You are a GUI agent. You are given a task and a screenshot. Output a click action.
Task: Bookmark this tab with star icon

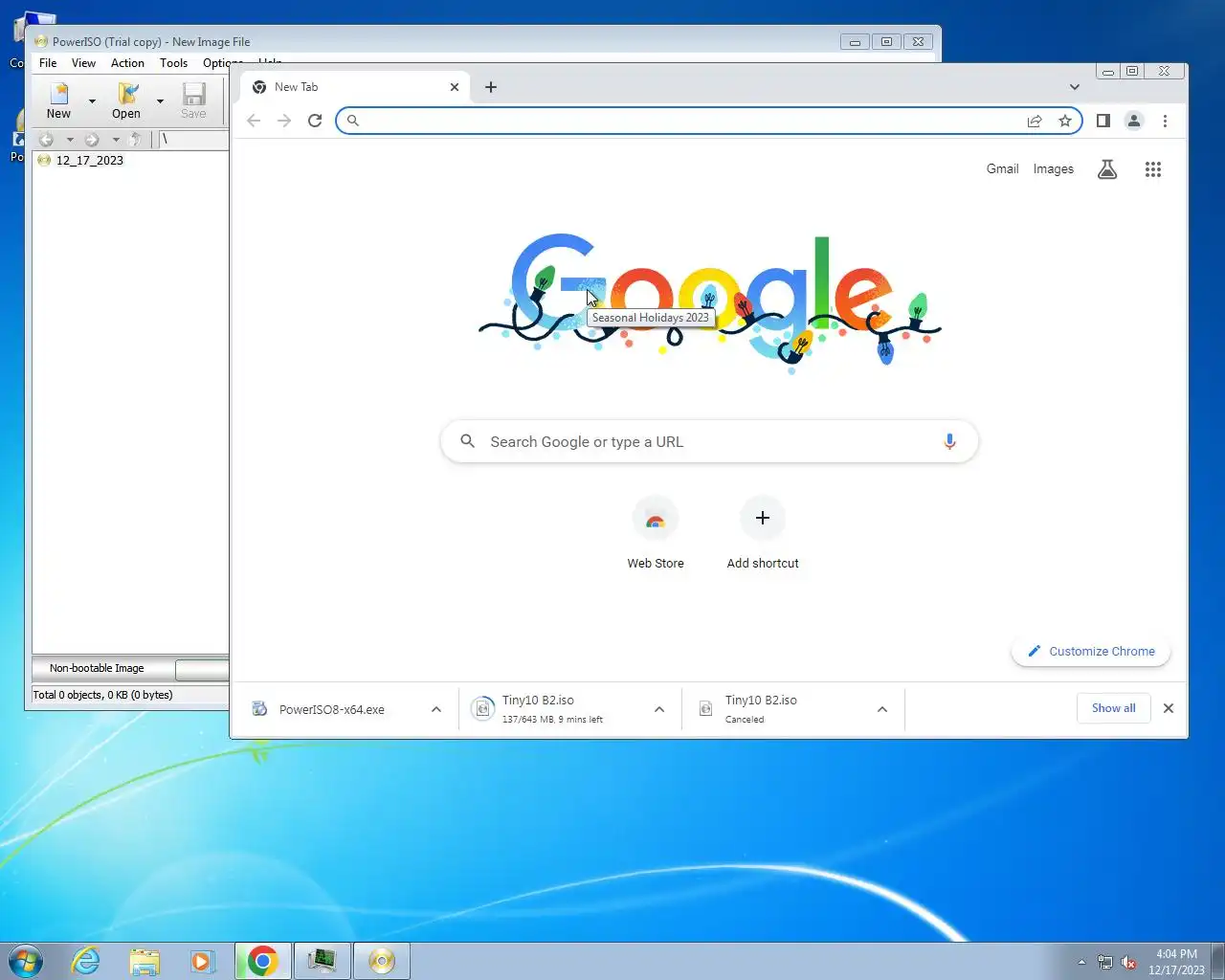(1065, 121)
